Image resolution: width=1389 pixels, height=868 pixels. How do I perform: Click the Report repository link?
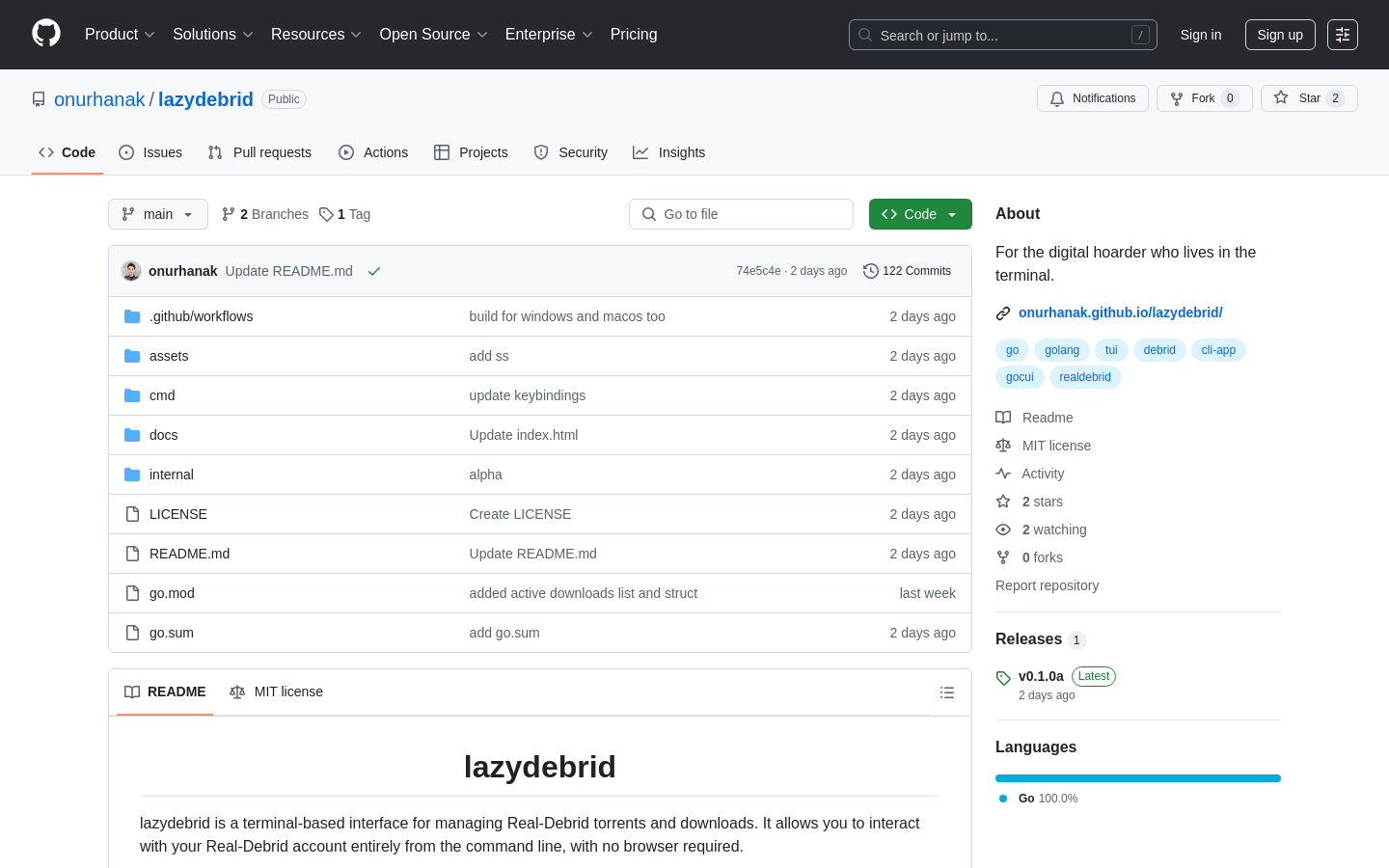tap(1047, 585)
